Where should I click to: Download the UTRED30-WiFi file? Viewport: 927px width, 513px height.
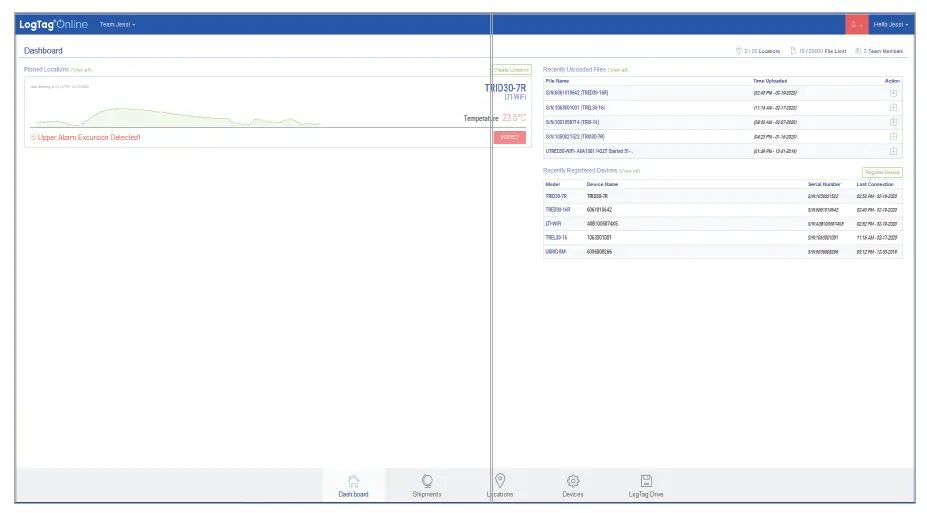(x=893, y=151)
